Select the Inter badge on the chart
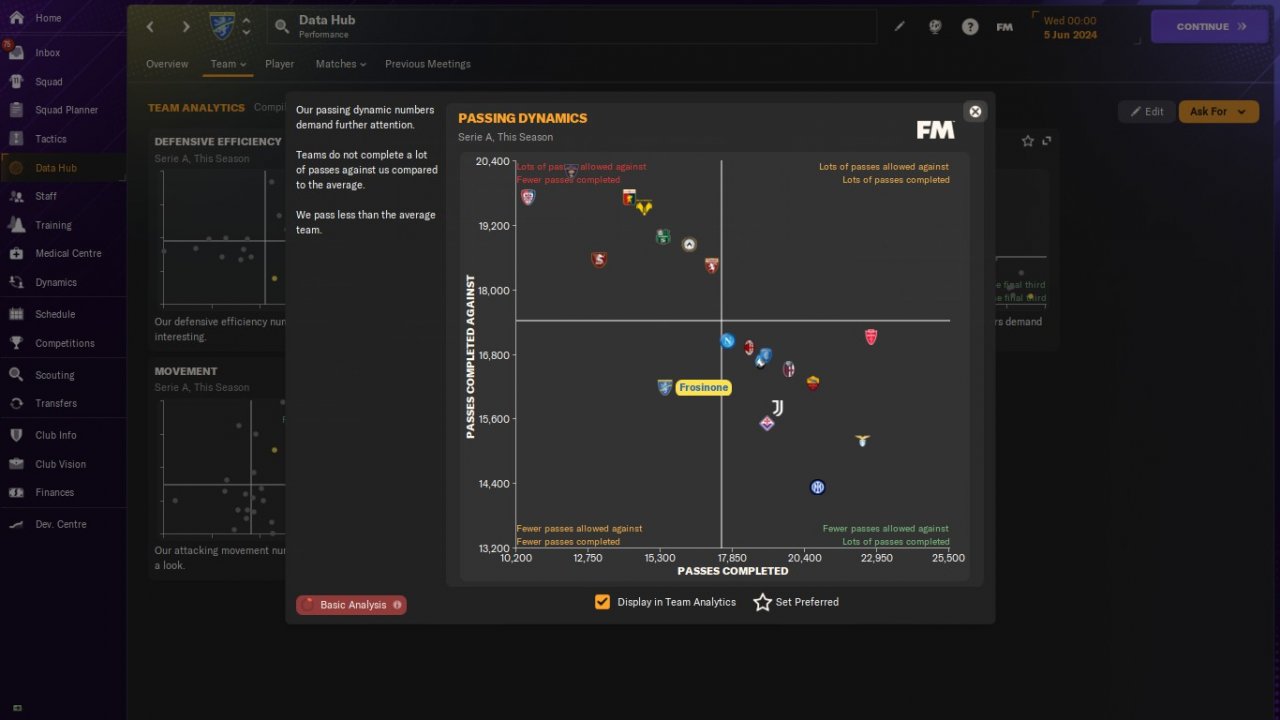 click(817, 487)
